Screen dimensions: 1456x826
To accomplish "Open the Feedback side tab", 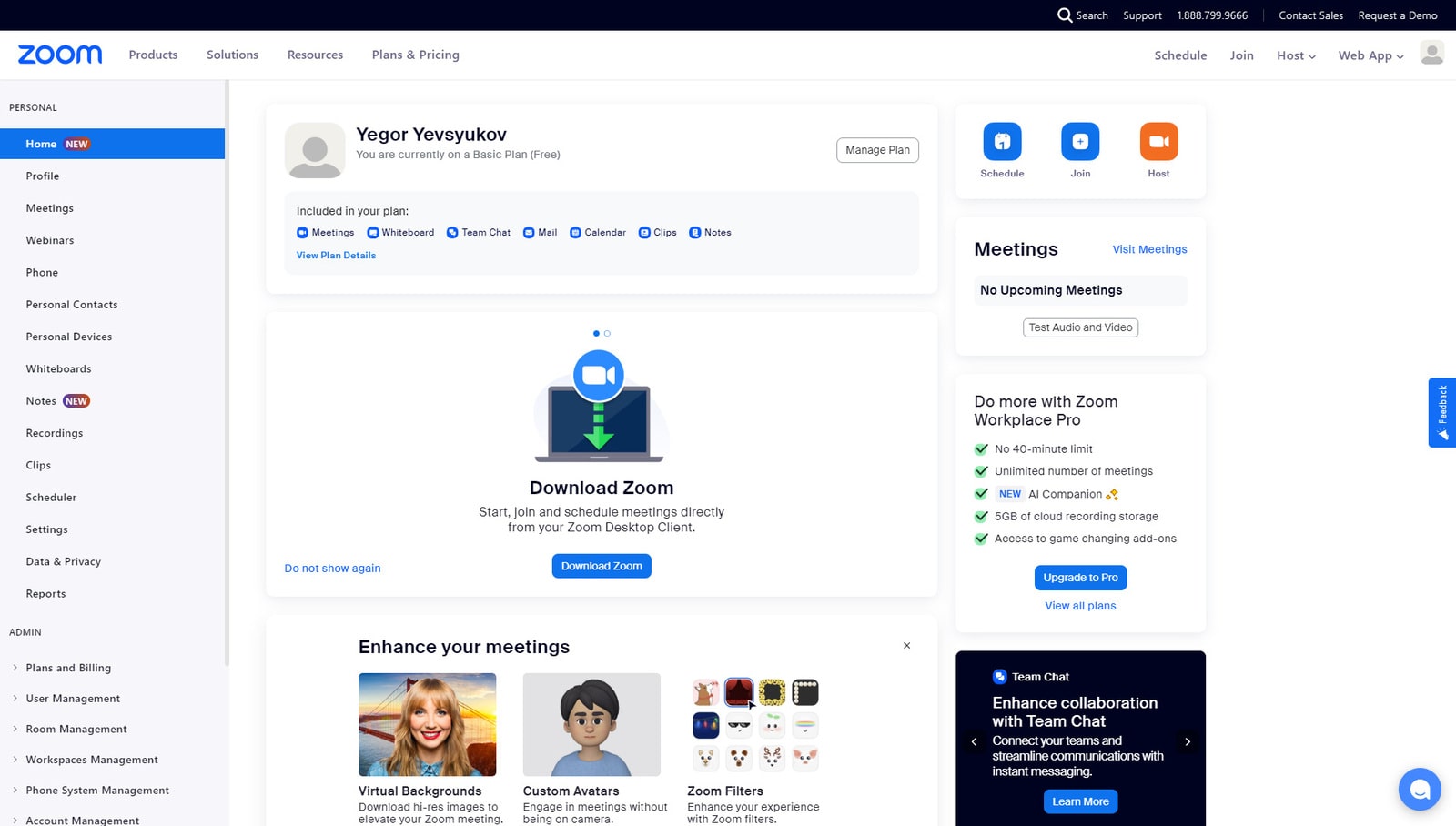I will tap(1442, 412).
